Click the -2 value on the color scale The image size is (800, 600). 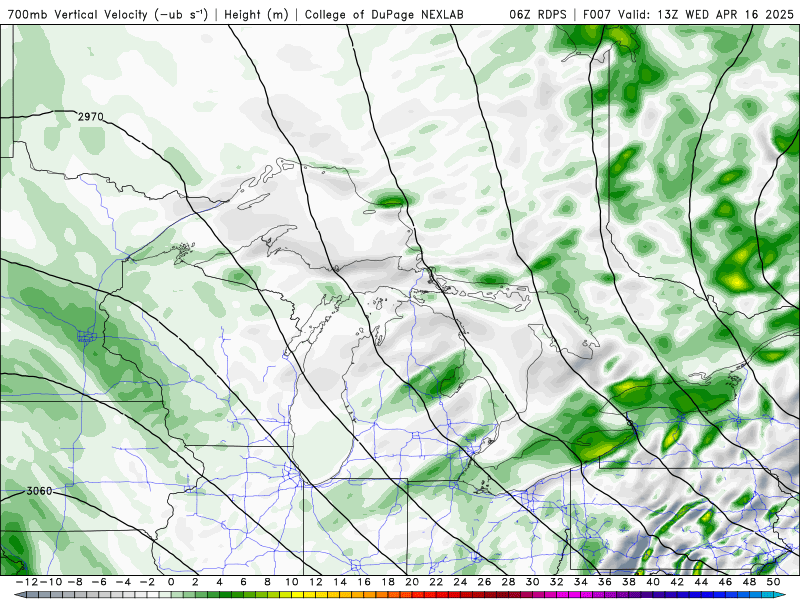(x=147, y=582)
